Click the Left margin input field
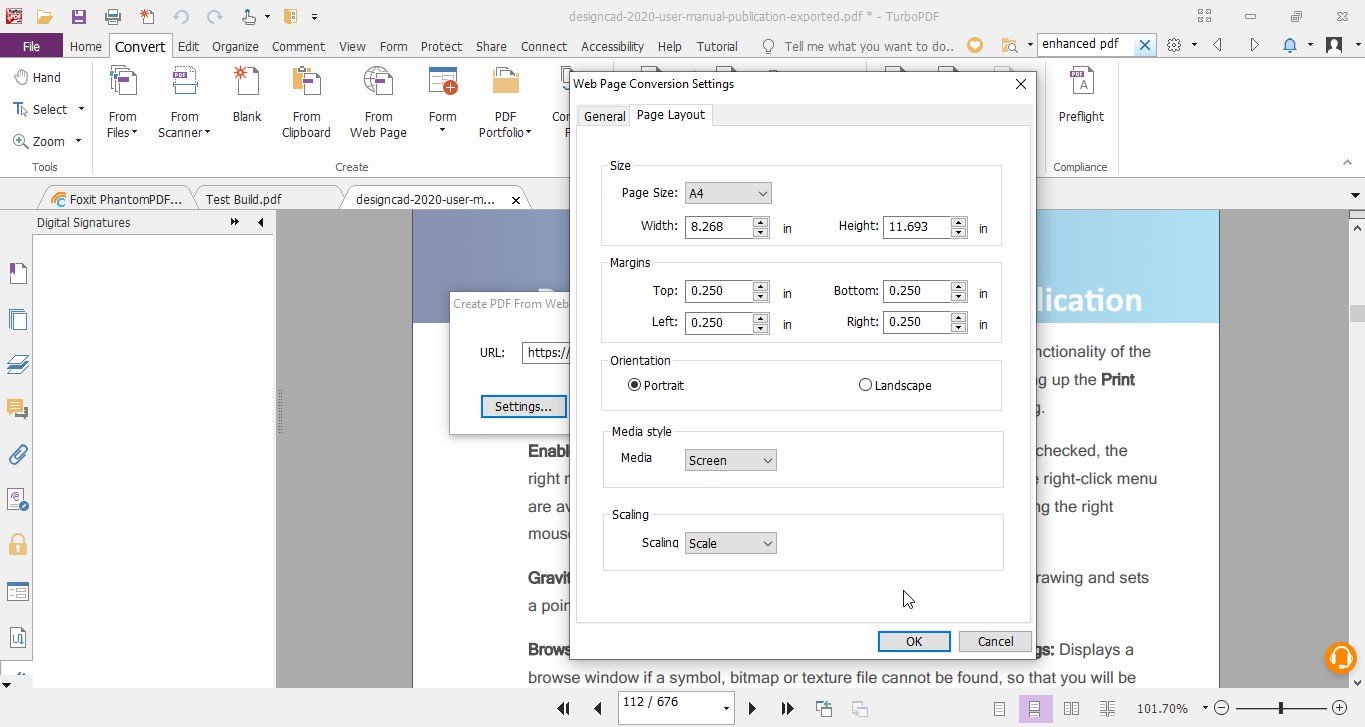This screenshot has height=727, width=1365. [719, 322]
